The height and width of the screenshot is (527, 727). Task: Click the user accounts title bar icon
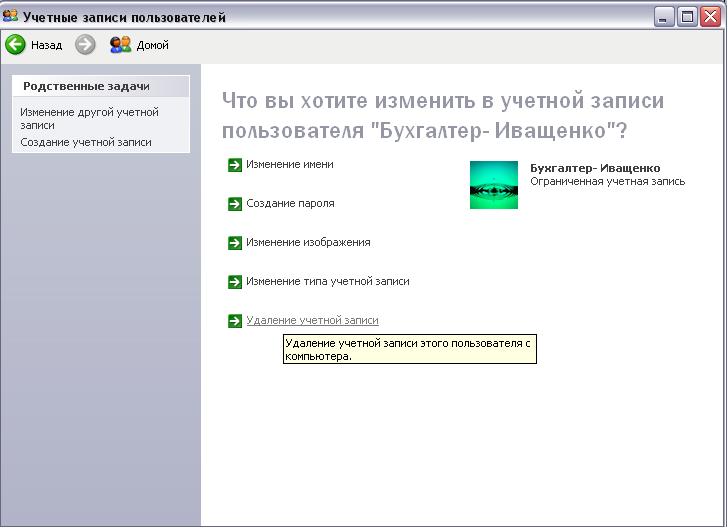tap(10, 16)
